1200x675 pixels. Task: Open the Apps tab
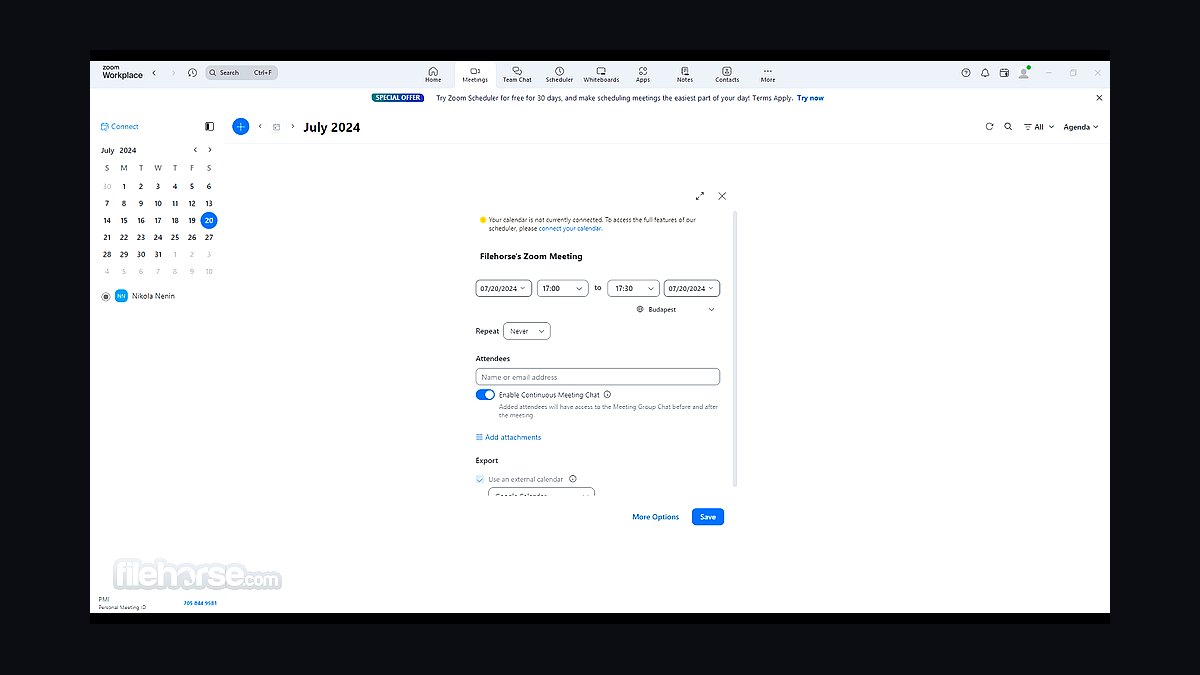643,75
